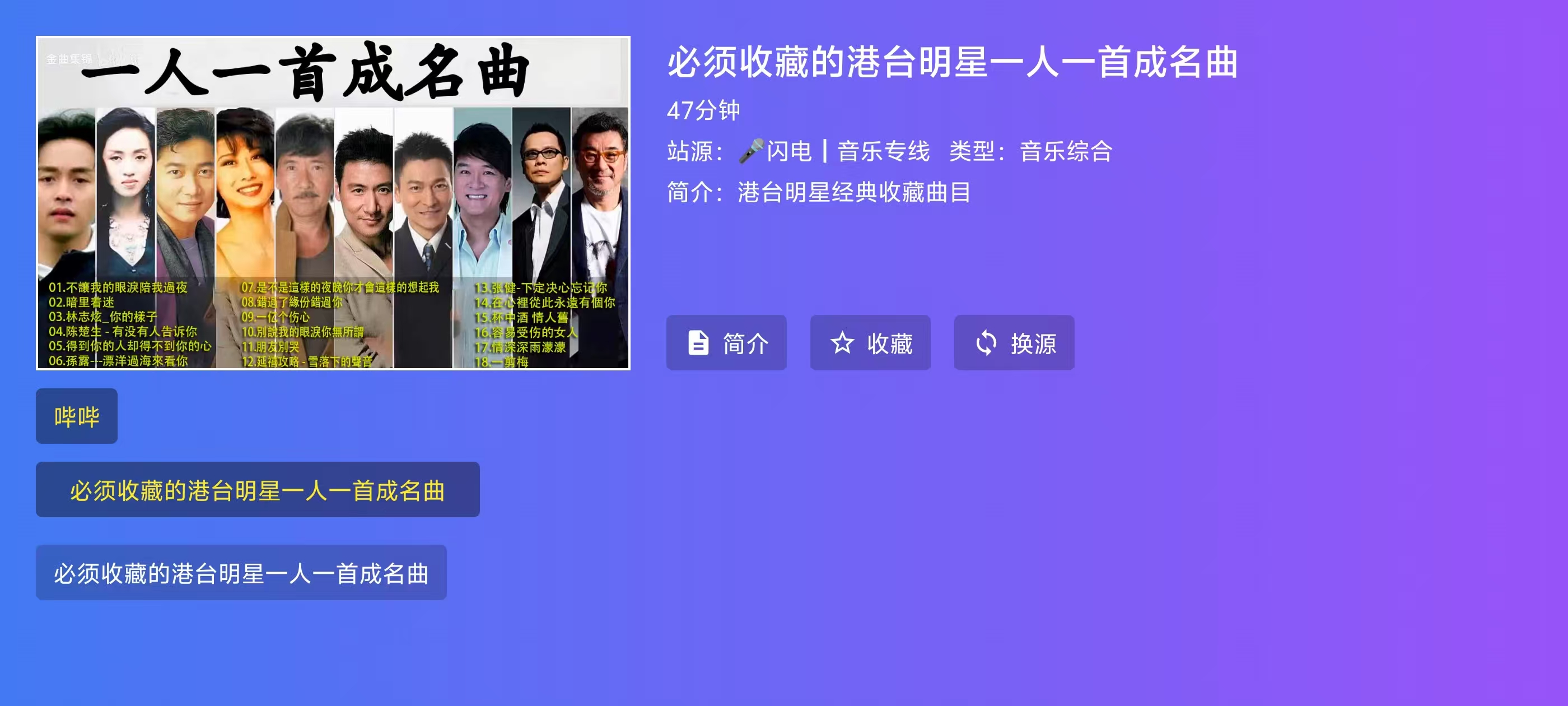Click the star icon on 收藏
The width and height of the screenshot is (1568, 706).
[x=842, y=343]
